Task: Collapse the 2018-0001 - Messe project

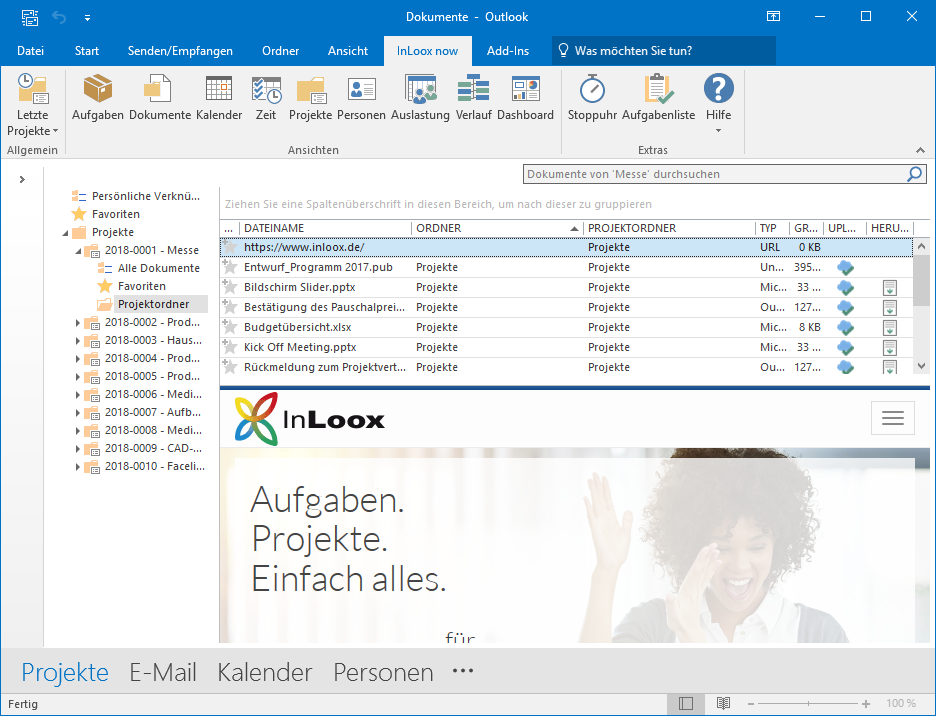Action: click(x=78, y=251)
